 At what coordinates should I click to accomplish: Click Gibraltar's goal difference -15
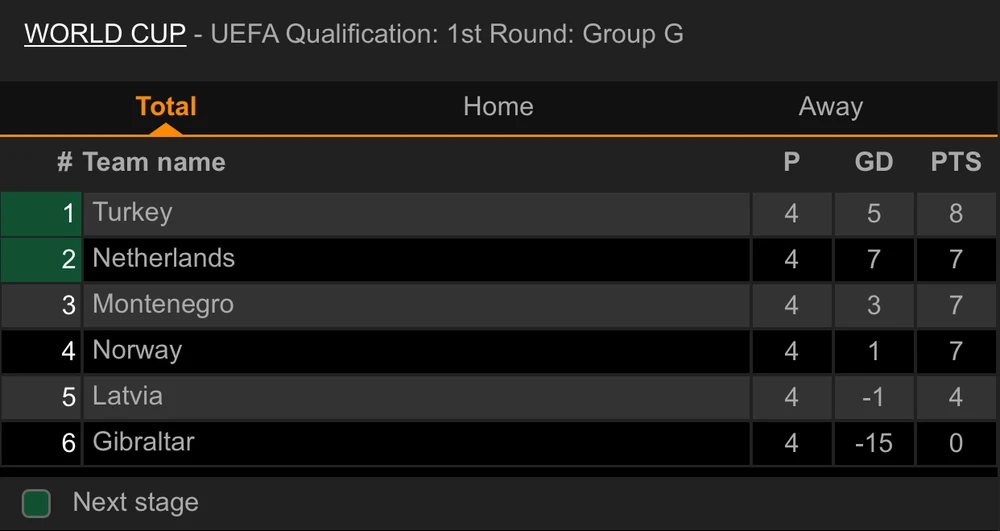(x=873, y=443)
